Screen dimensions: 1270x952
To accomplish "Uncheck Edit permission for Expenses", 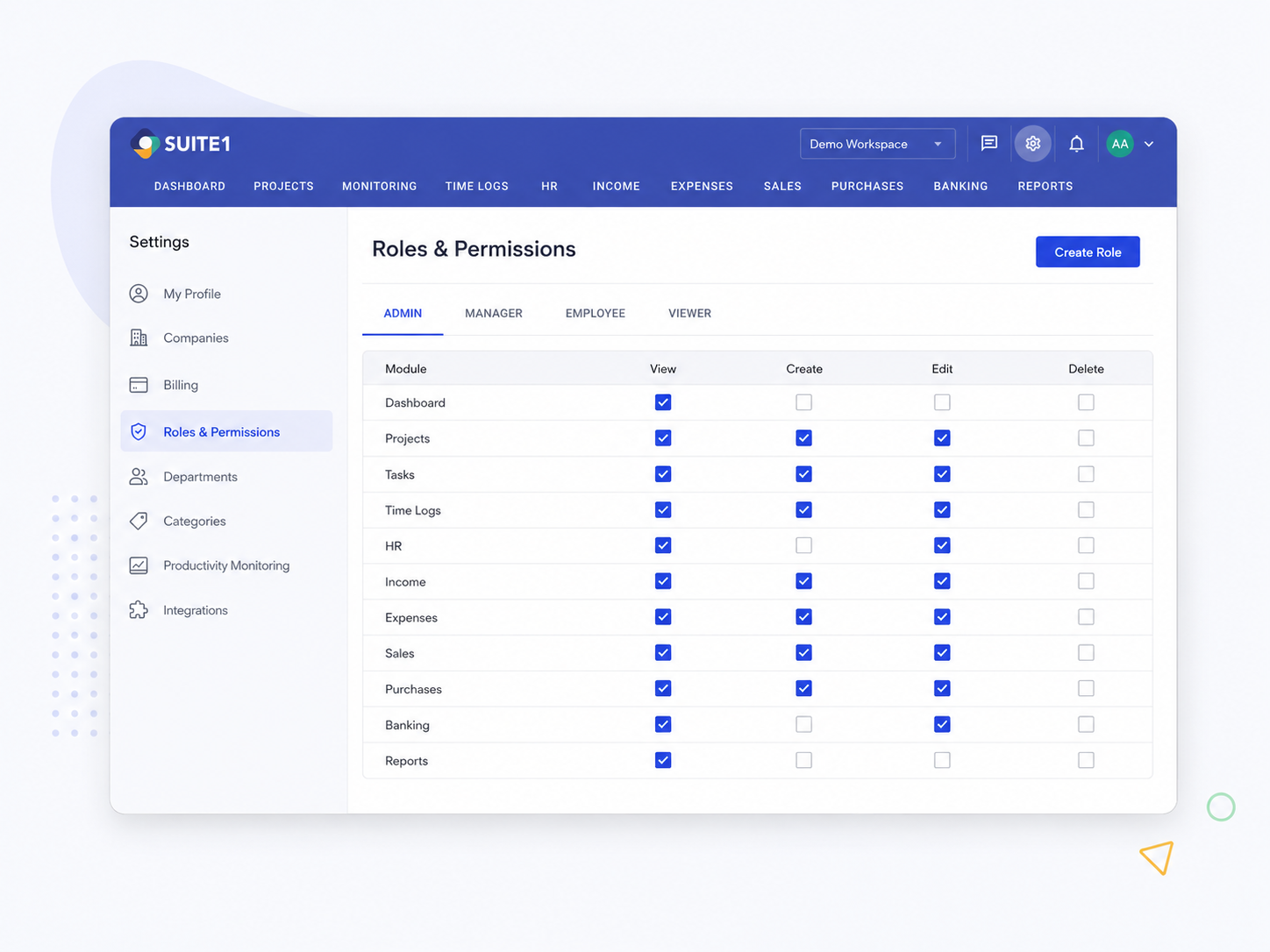I will [942, 617].
